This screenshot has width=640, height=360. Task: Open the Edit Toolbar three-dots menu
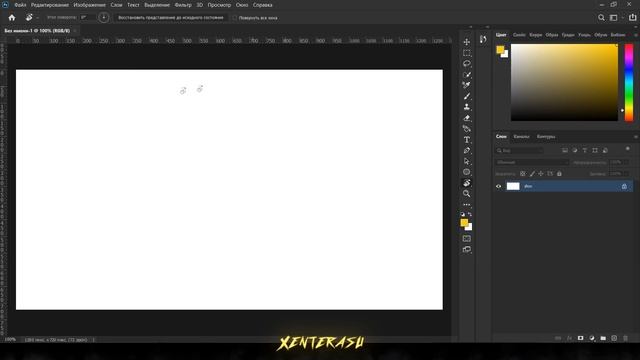click(x=467, y=204)
